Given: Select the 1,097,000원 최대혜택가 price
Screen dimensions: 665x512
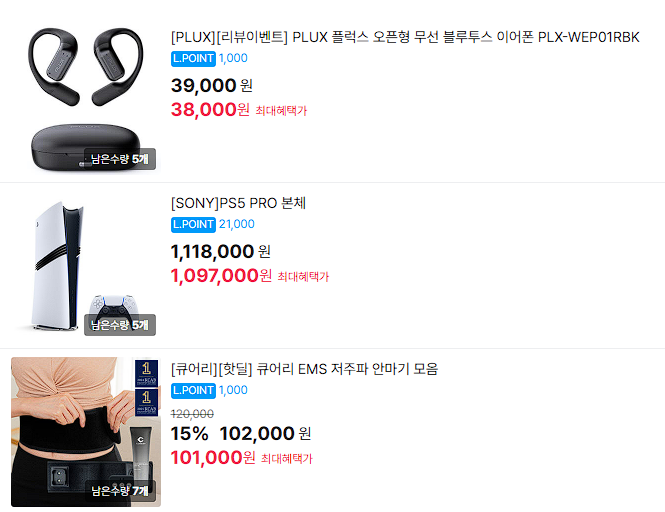Looking at the screenshot, I should tap(250, 276).
